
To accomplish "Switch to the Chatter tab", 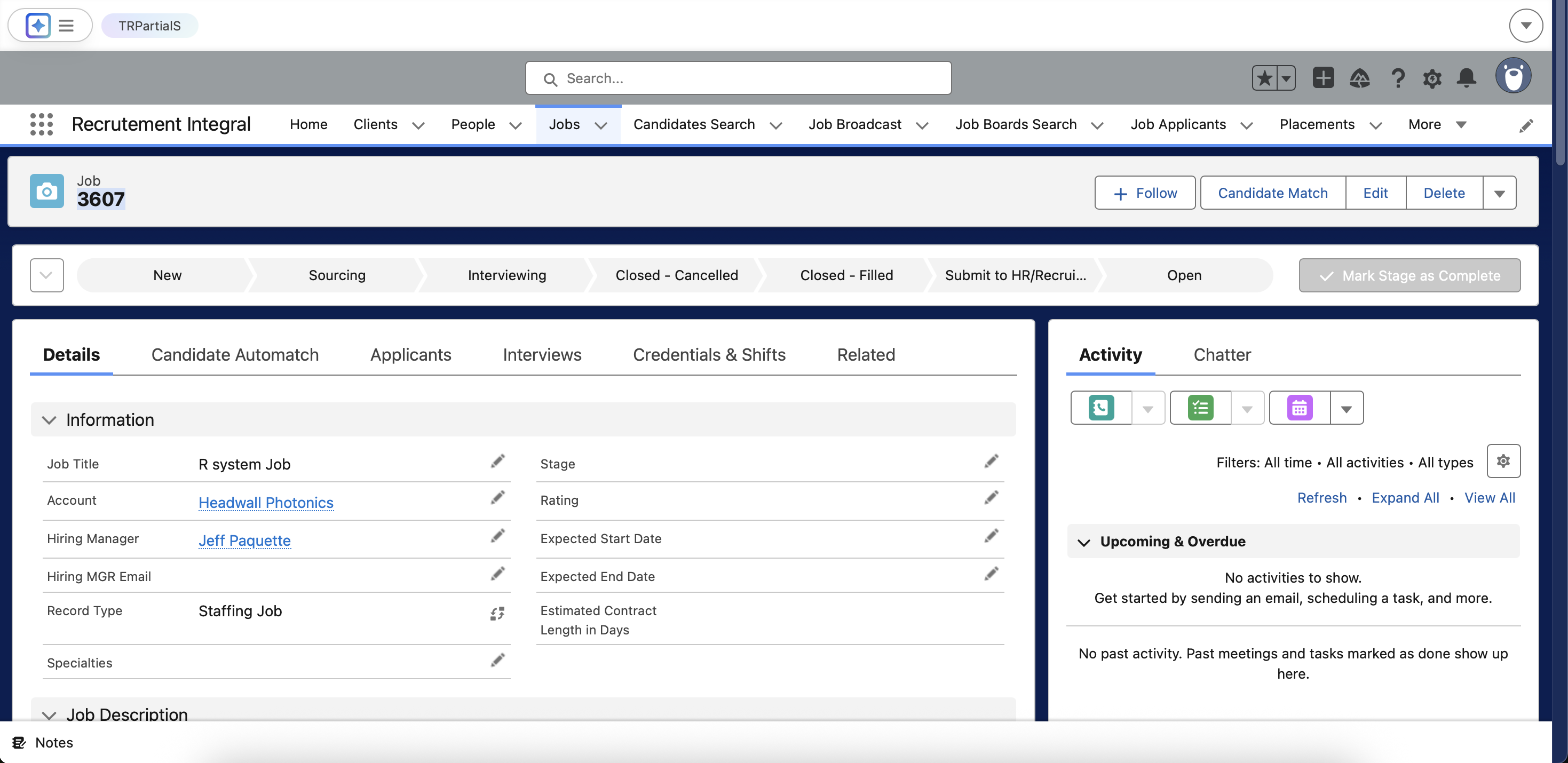I will pos(1222,355).
